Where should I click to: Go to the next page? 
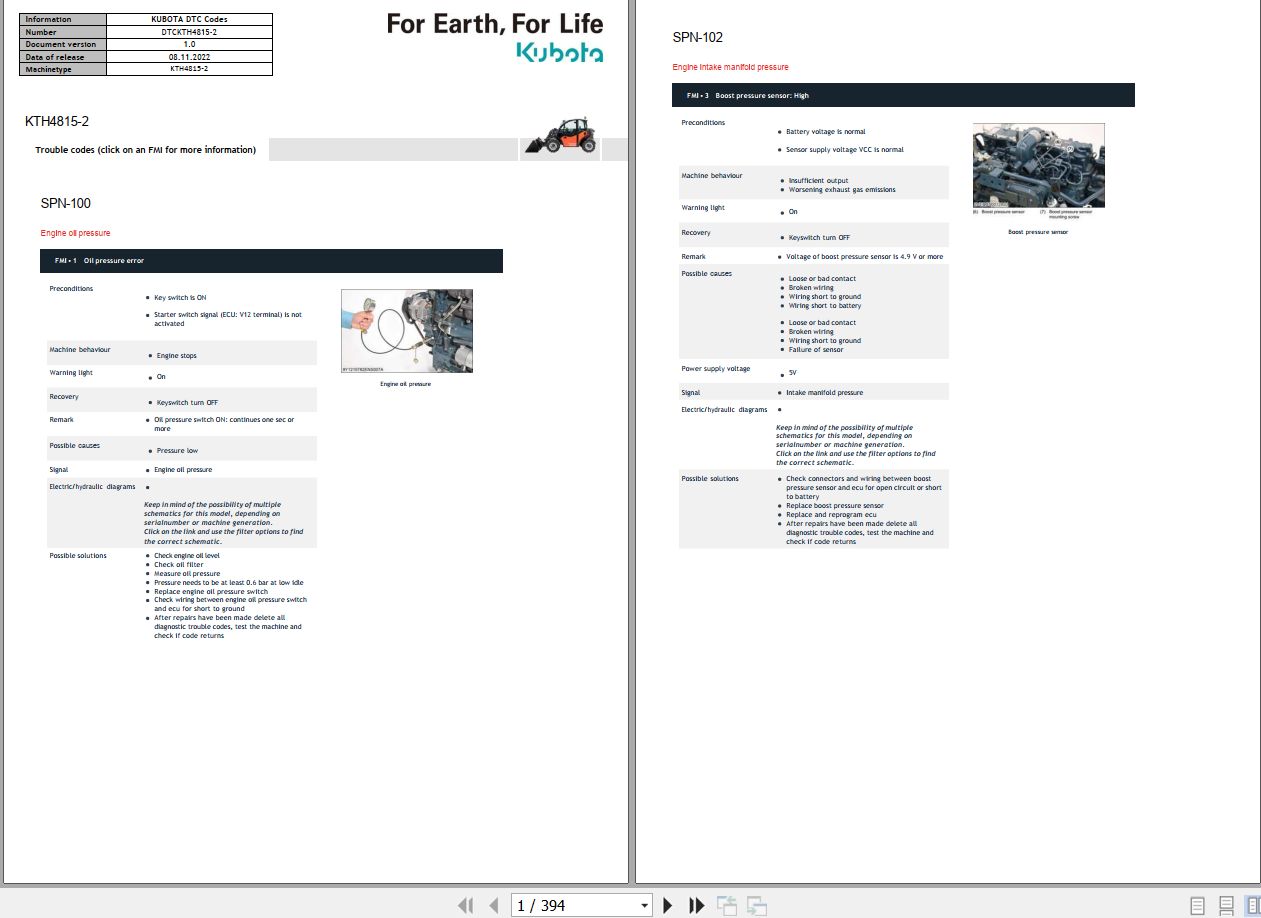click(x=668, y=905)
